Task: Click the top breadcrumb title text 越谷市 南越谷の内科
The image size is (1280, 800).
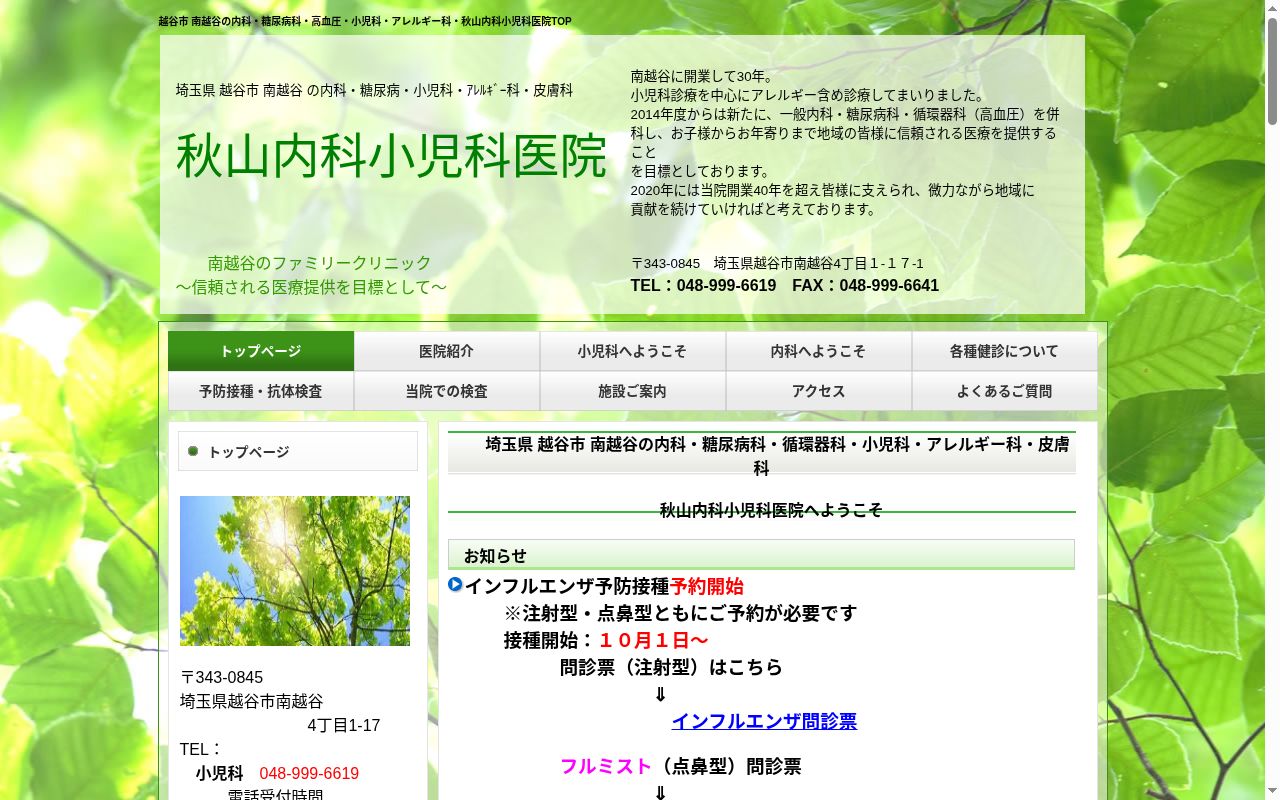Action: [365, 21]
